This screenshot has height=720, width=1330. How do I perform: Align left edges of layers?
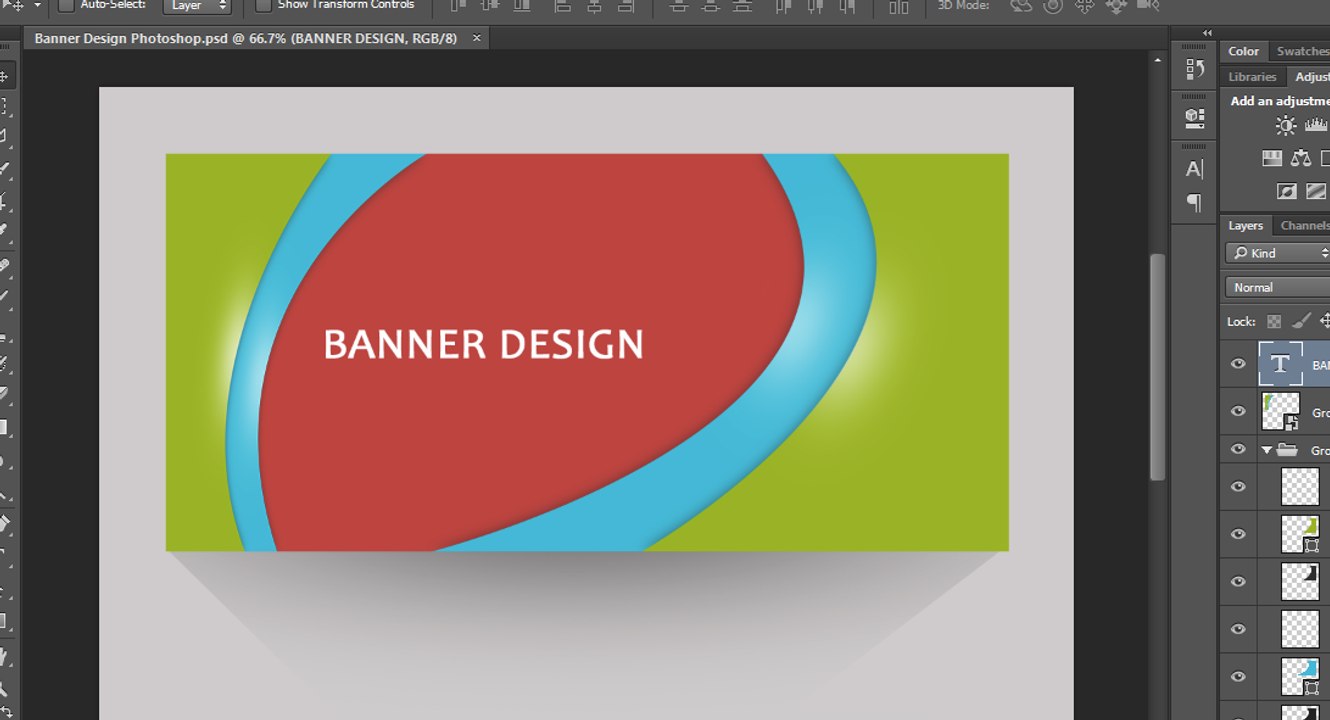tap(563, 6)
